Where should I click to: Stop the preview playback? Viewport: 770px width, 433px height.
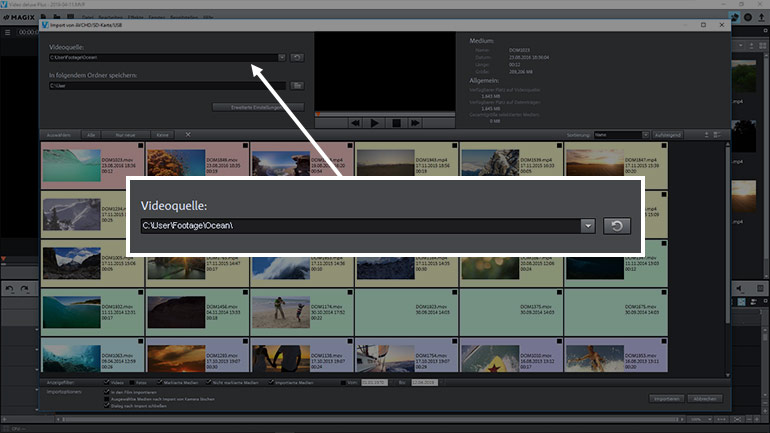click(396, 123)
